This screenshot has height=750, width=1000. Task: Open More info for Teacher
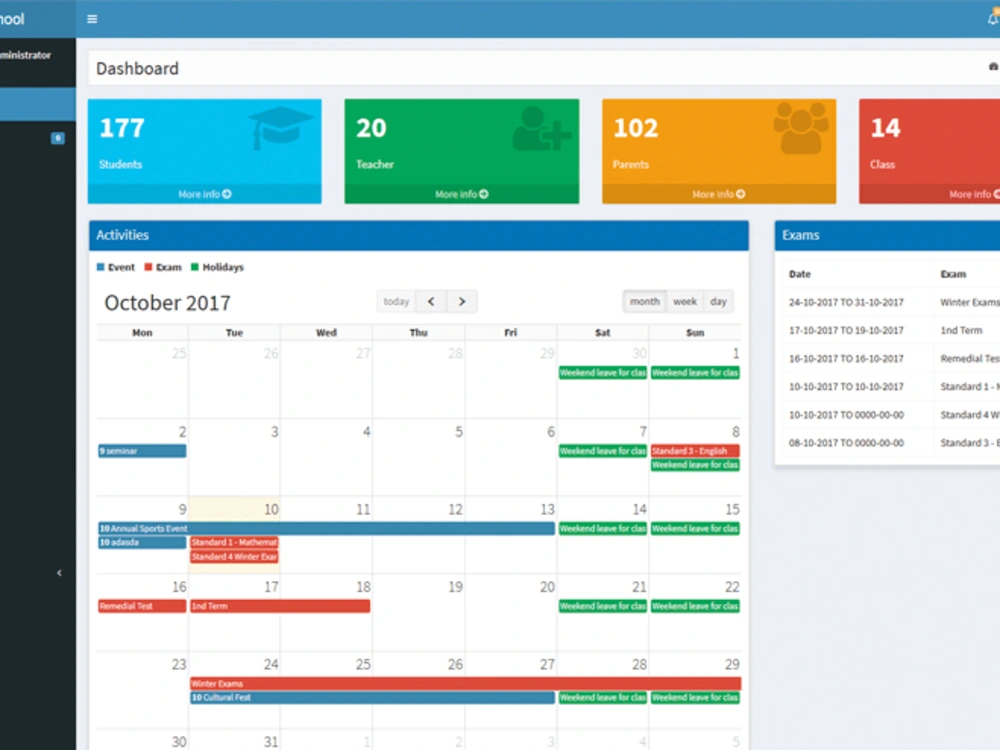point(462,194)
